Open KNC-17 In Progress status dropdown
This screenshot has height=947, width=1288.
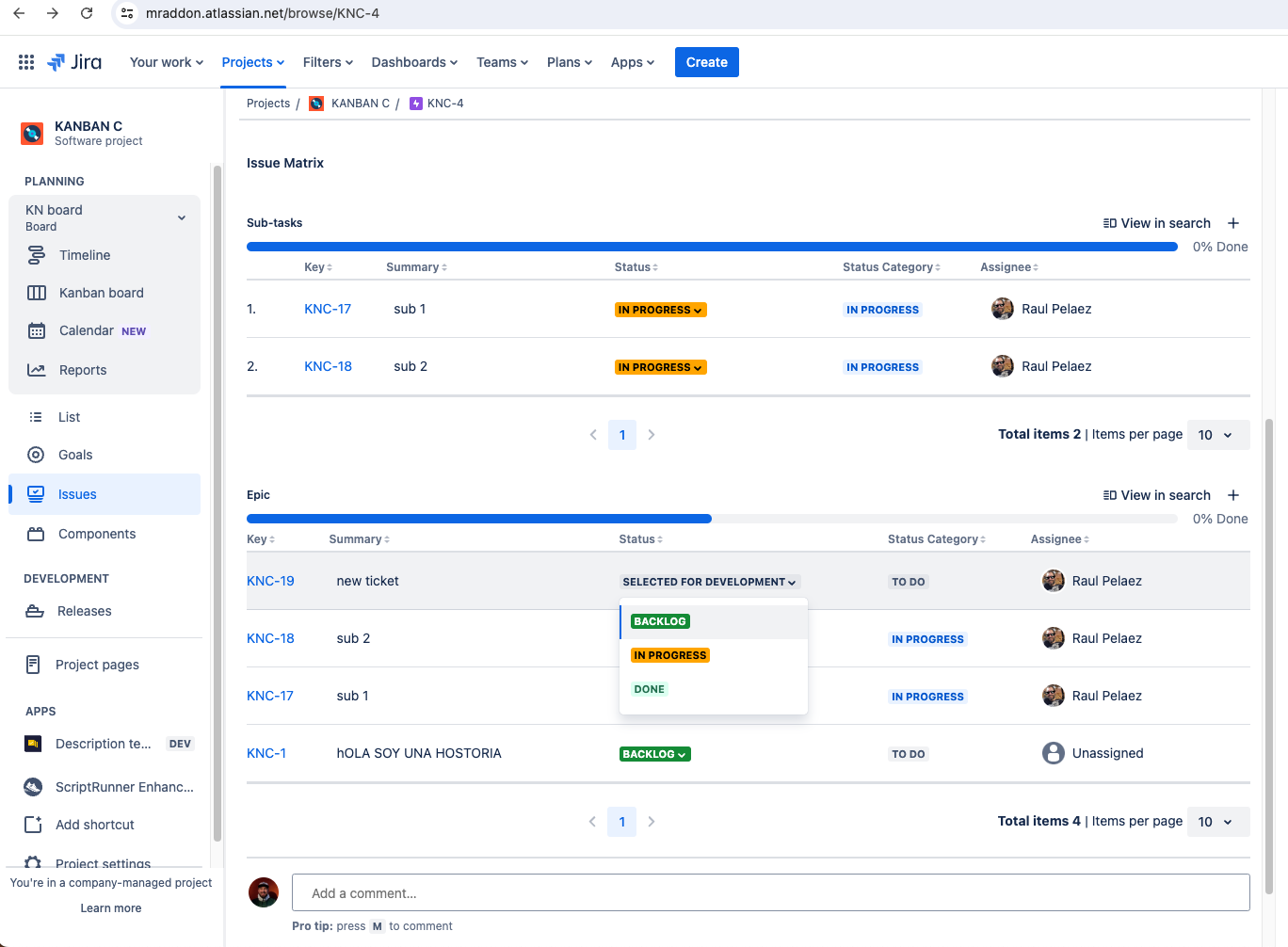coord(660,310)
